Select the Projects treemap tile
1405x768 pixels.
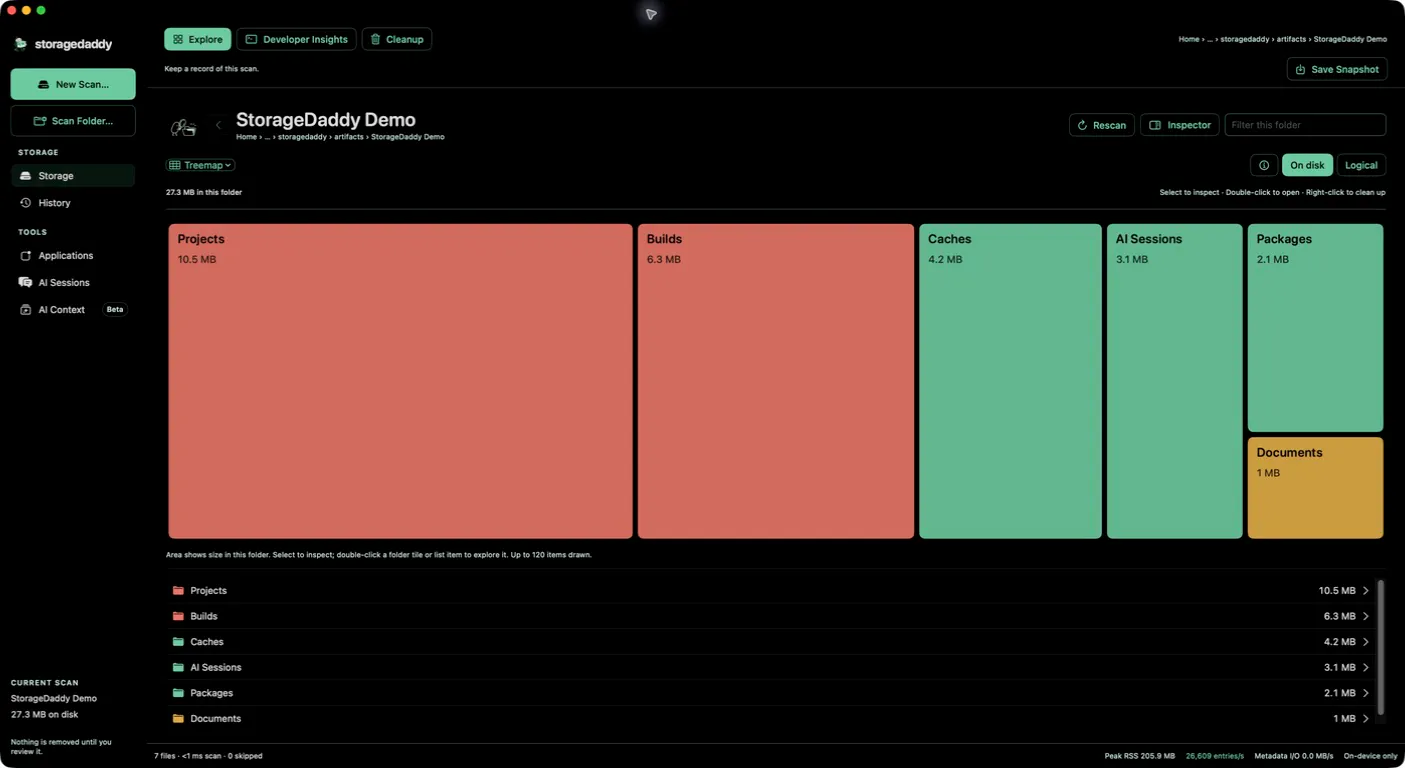[400, 381]
